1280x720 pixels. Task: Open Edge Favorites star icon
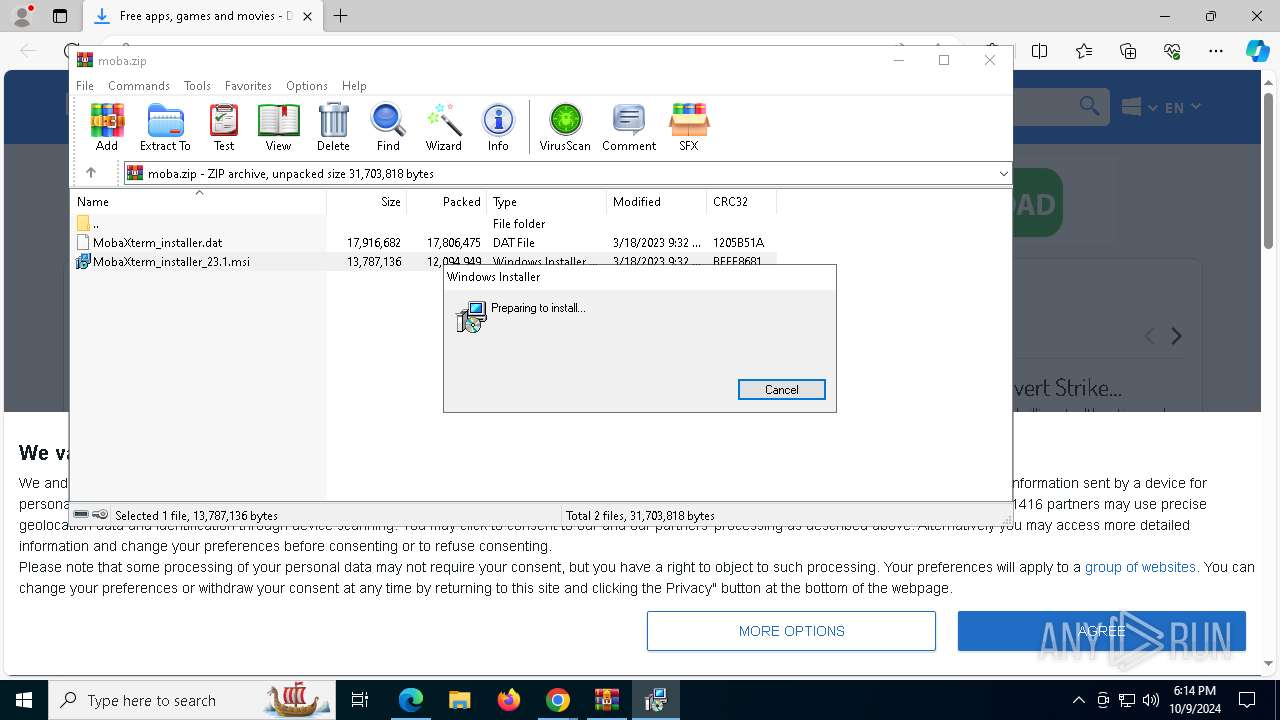point(1084,51)
